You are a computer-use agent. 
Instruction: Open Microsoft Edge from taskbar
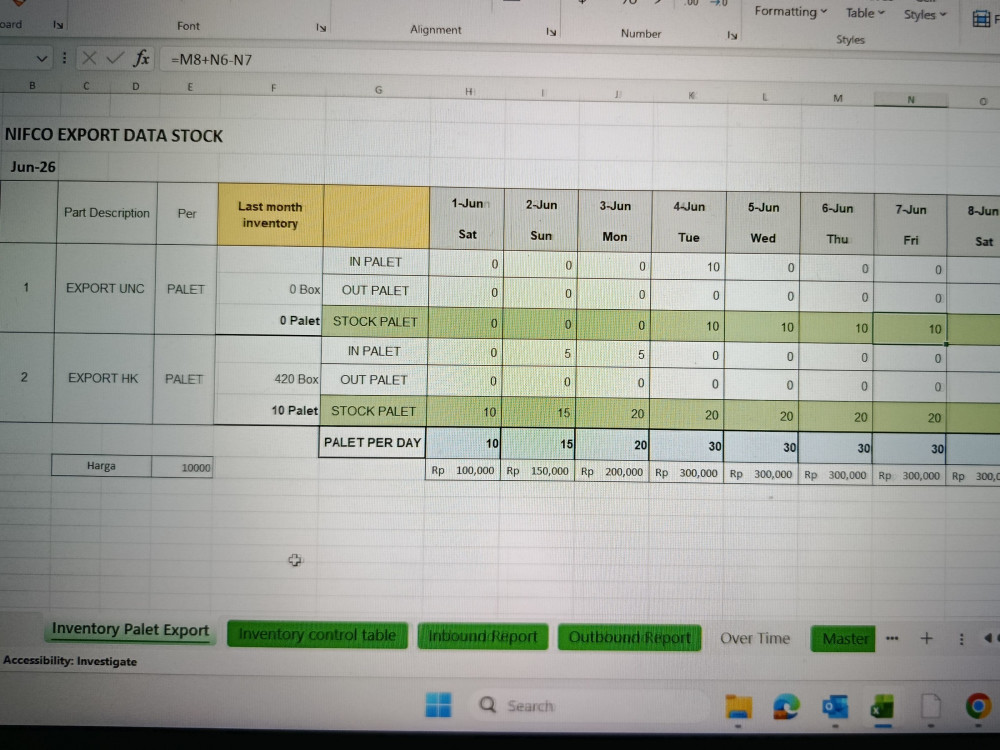click(786, 707)
